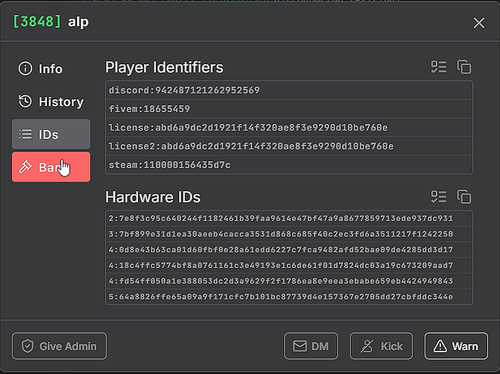The width and height of the screenshot is (500, 374).
Task: Select the fivem:18655459 identifier
Action: 289,109
